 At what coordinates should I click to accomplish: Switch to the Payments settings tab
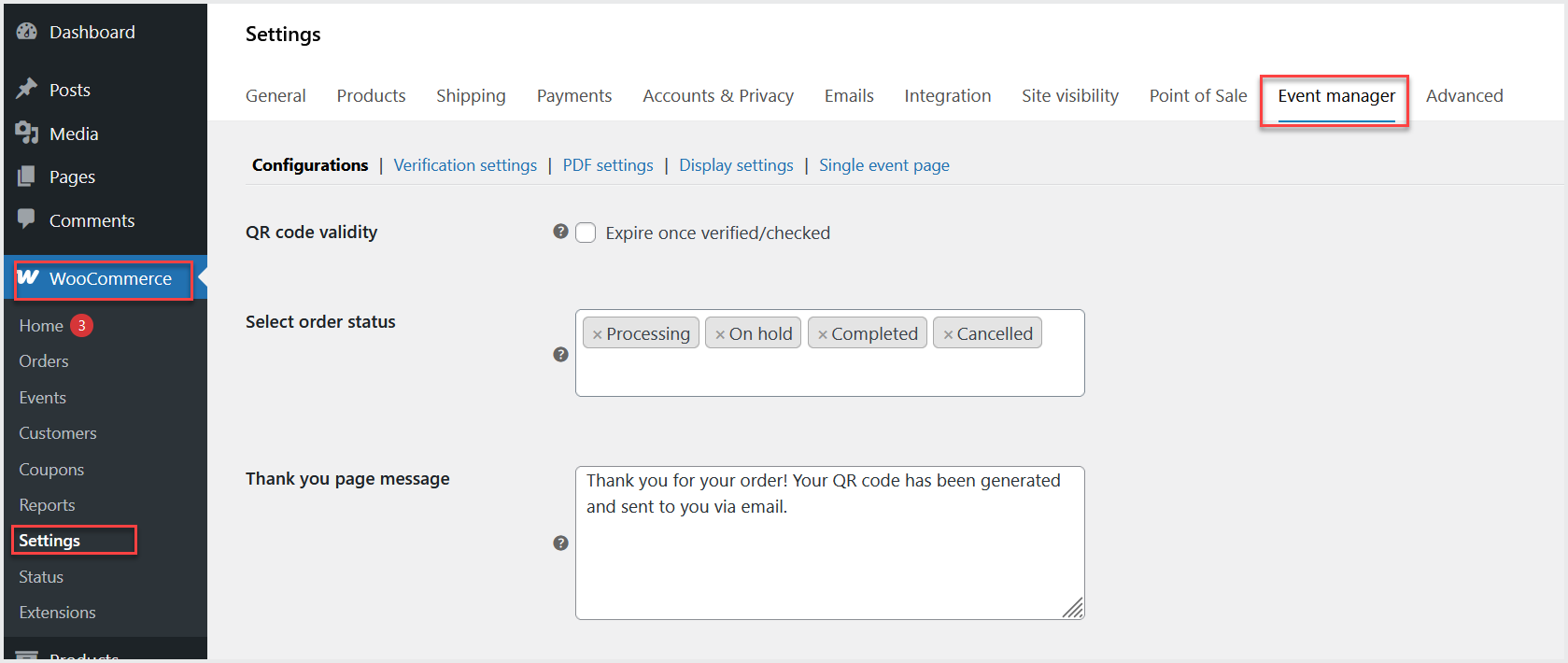point(574,95)
